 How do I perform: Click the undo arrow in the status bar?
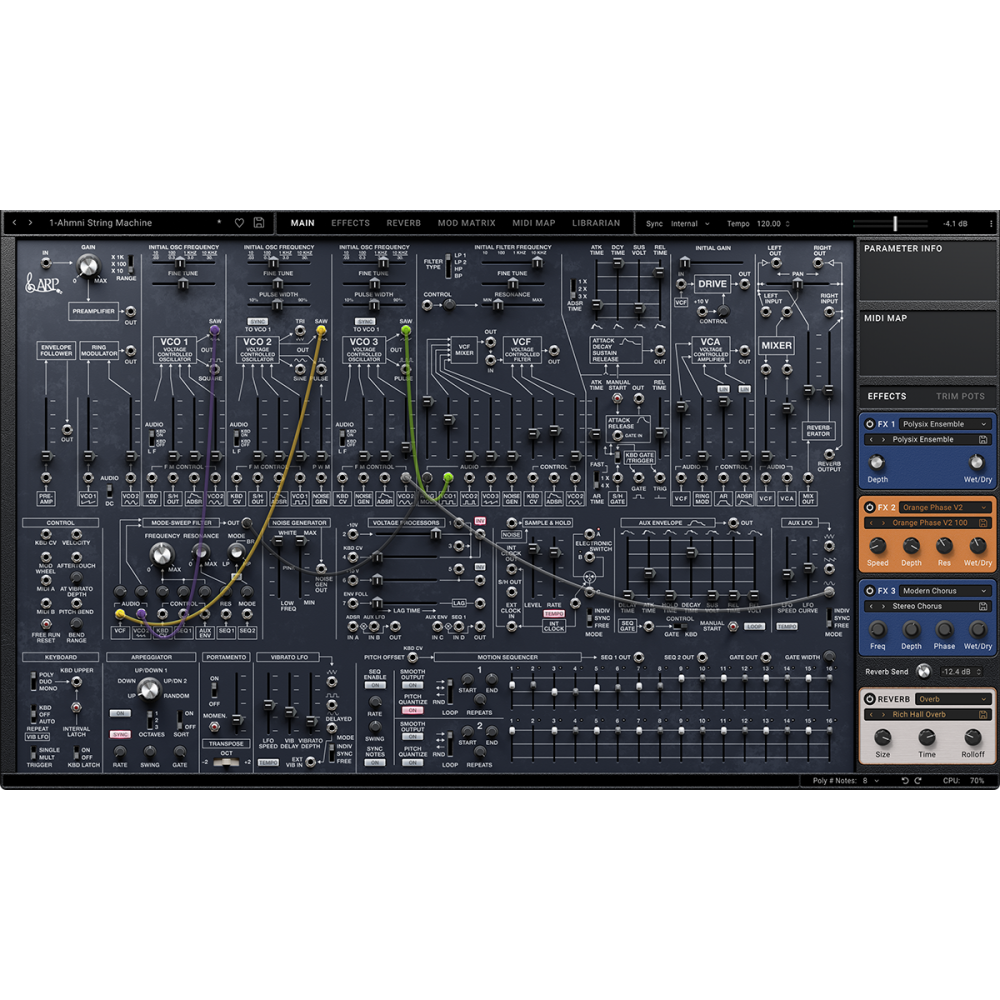pyautogui.click(x=905, y=780)
